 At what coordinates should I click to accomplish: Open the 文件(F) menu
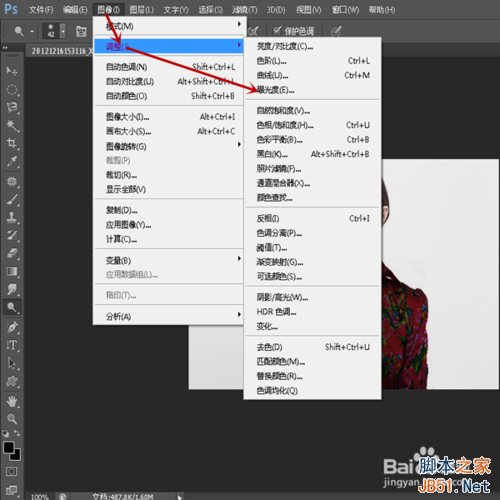point(41,10)
